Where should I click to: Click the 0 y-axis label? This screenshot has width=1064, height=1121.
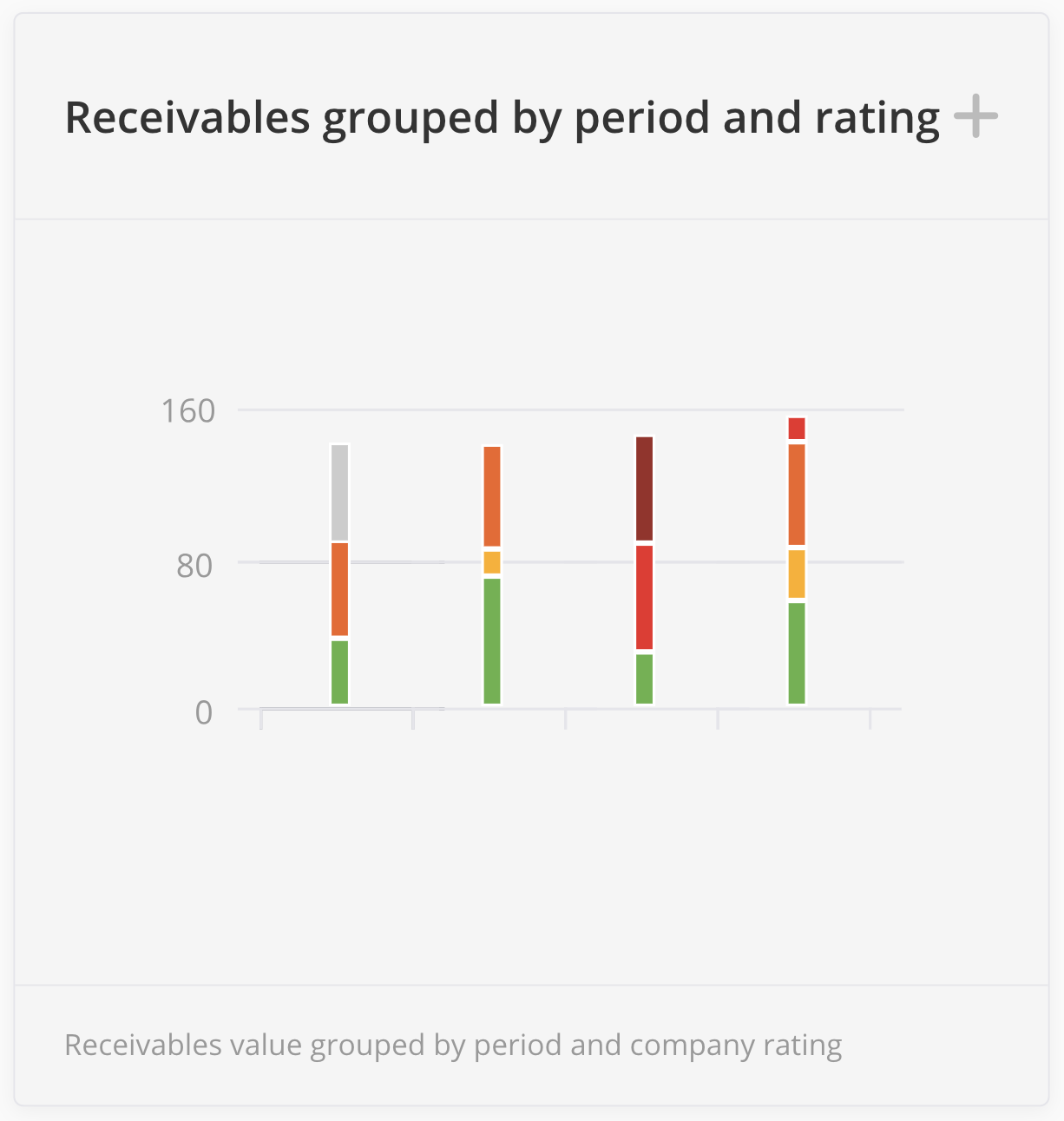[203, 712]
